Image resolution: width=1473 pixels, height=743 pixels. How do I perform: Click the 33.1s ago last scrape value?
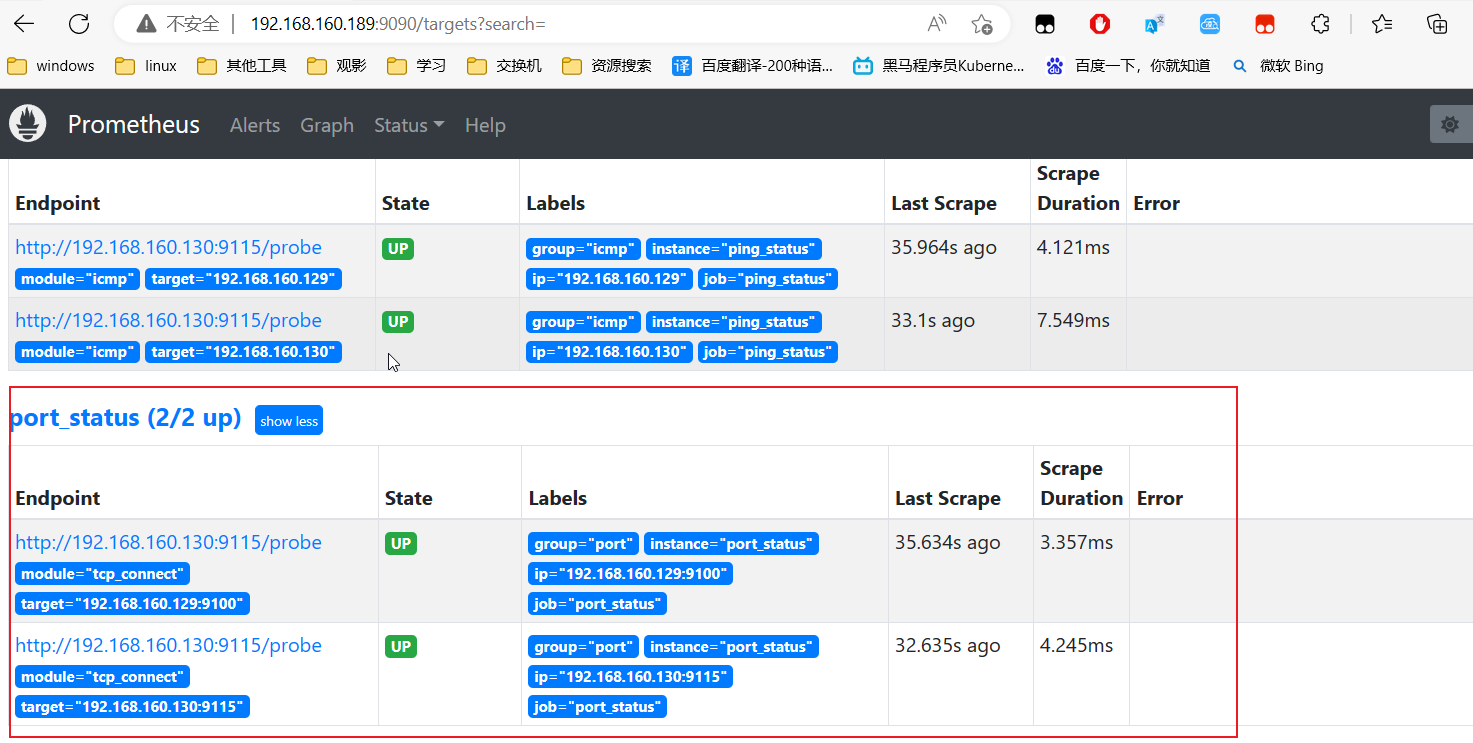coord(933,320)
